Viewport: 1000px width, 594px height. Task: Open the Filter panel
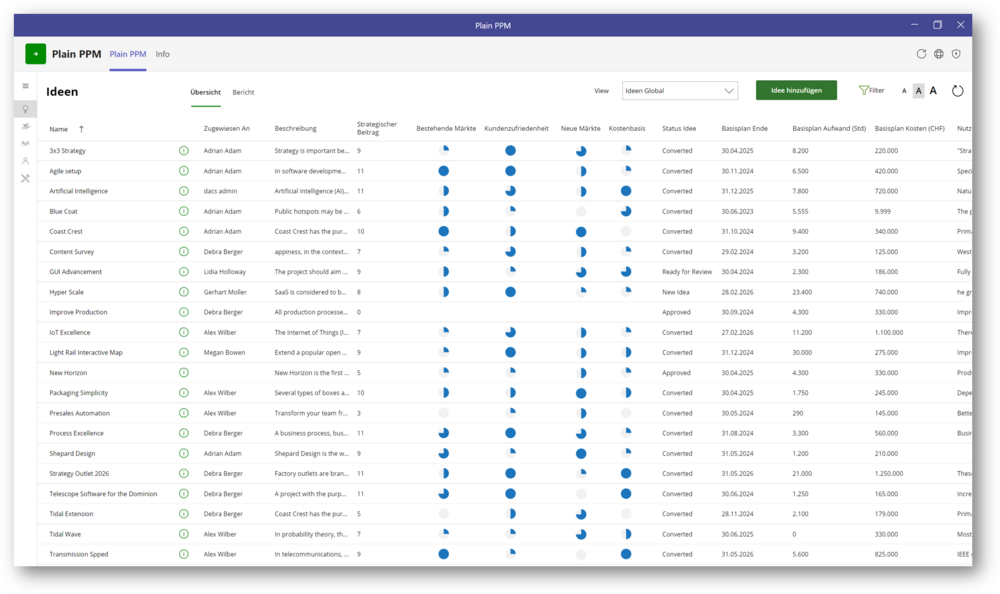click(x=871, y=91)
